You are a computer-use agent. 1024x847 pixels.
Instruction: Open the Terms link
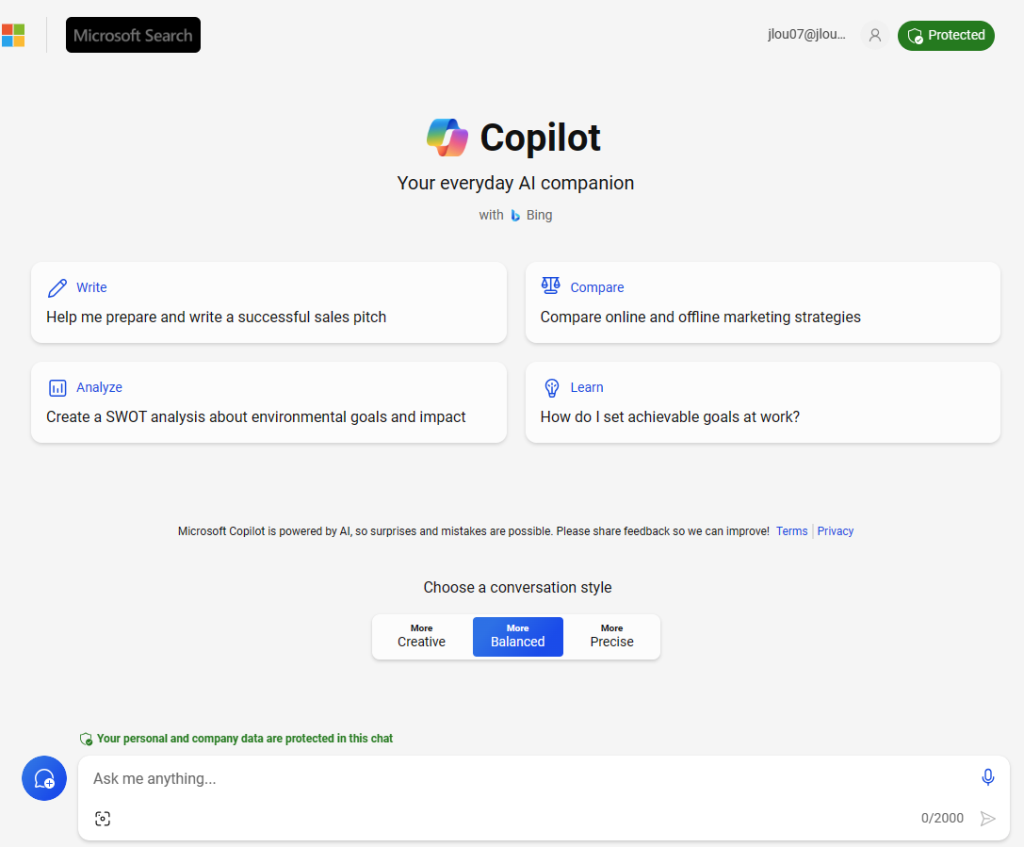click(792, 531)
